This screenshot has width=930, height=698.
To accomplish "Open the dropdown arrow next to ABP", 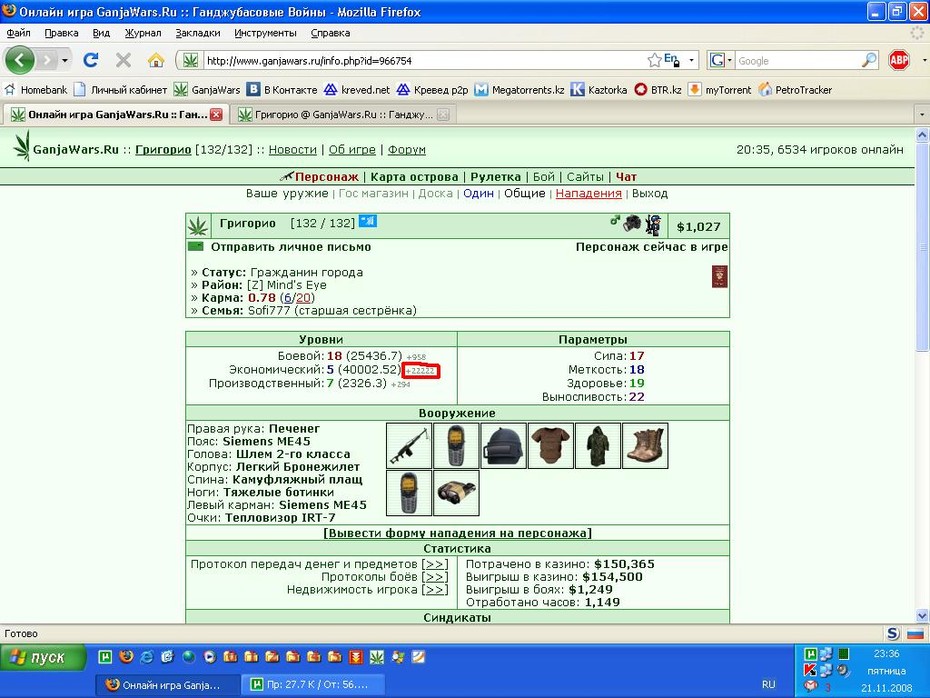I will pos(924,60).
